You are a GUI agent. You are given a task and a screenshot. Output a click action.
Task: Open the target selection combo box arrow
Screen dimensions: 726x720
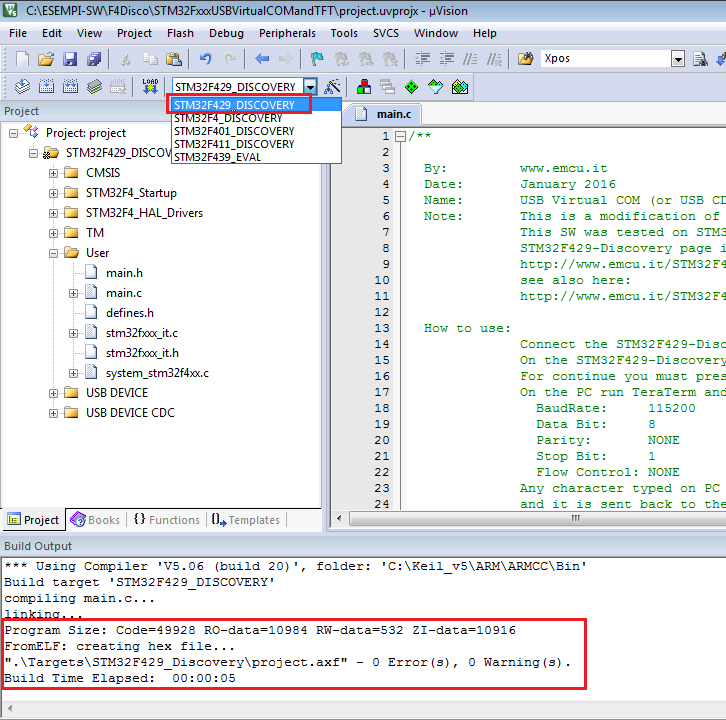pyautogui.click(x=310, y=87)
